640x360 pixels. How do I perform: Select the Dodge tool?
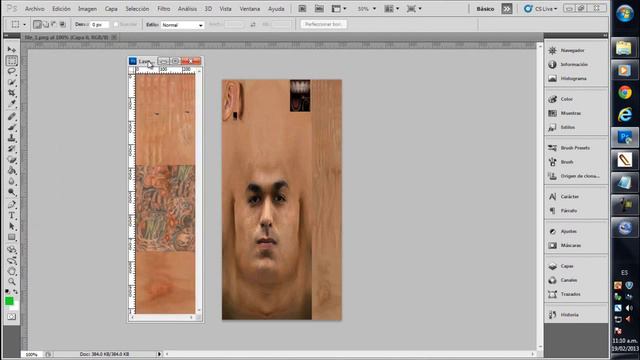coord(11,192)
